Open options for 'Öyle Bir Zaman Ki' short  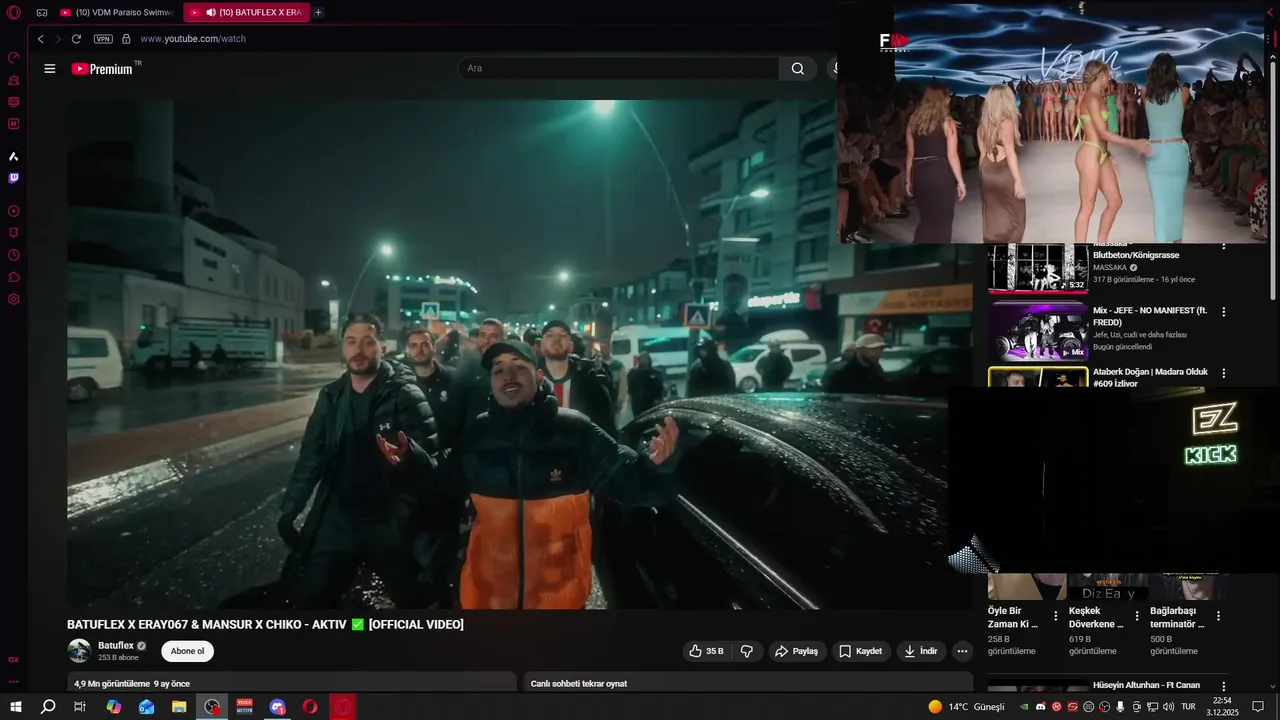(1056, 616)
